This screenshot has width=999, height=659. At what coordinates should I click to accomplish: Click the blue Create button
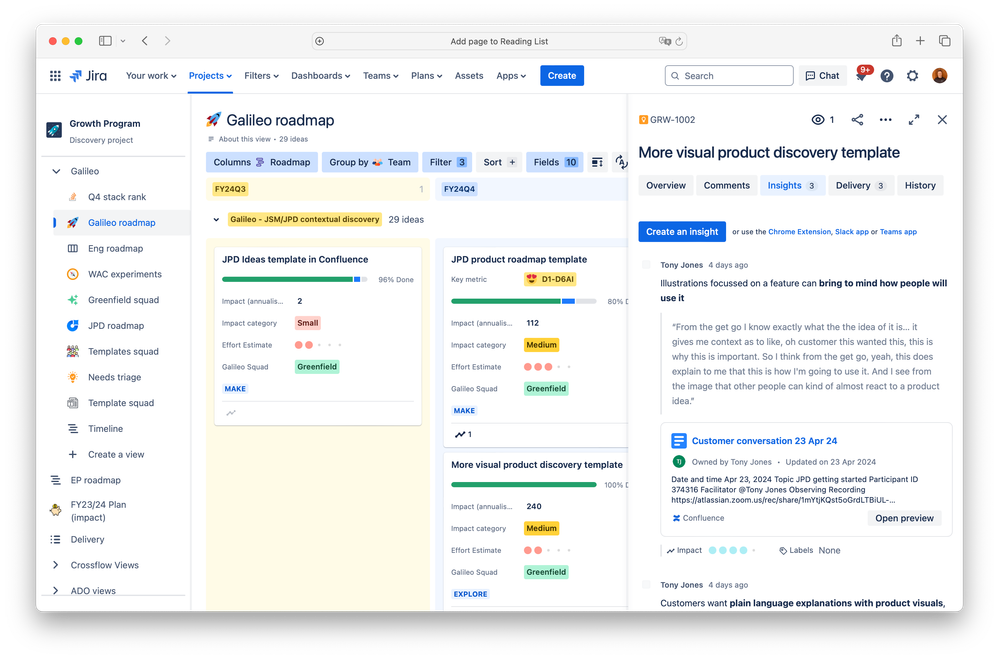(x=562, y=76)
